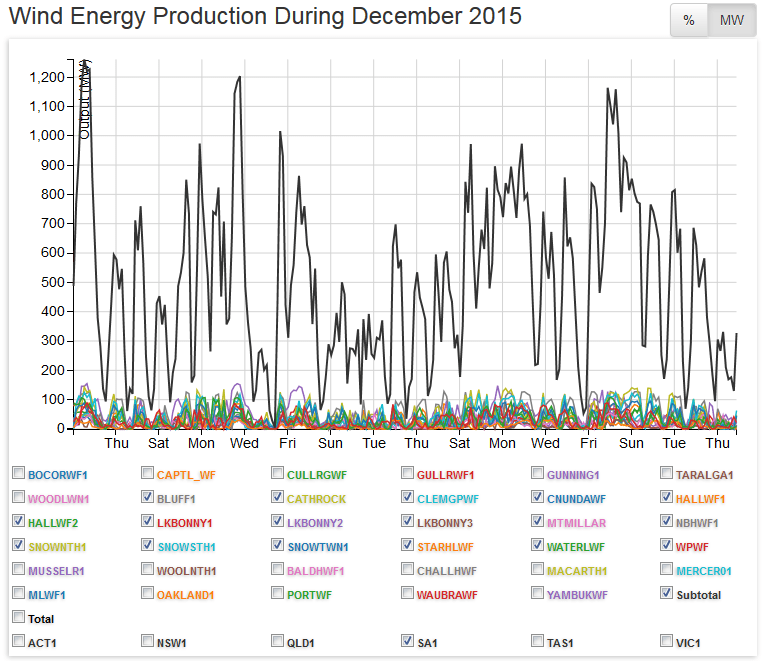Screen dimensions: 764x661
Task: Check the GULLRWF1 checkbox
Action: [408, 474]
